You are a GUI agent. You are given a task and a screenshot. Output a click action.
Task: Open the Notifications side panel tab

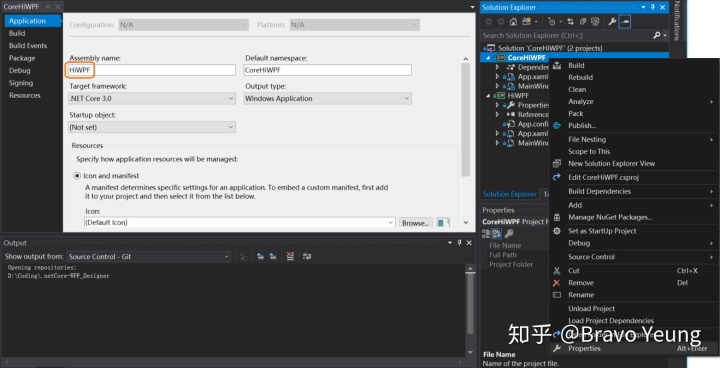[x=676, y=21]
